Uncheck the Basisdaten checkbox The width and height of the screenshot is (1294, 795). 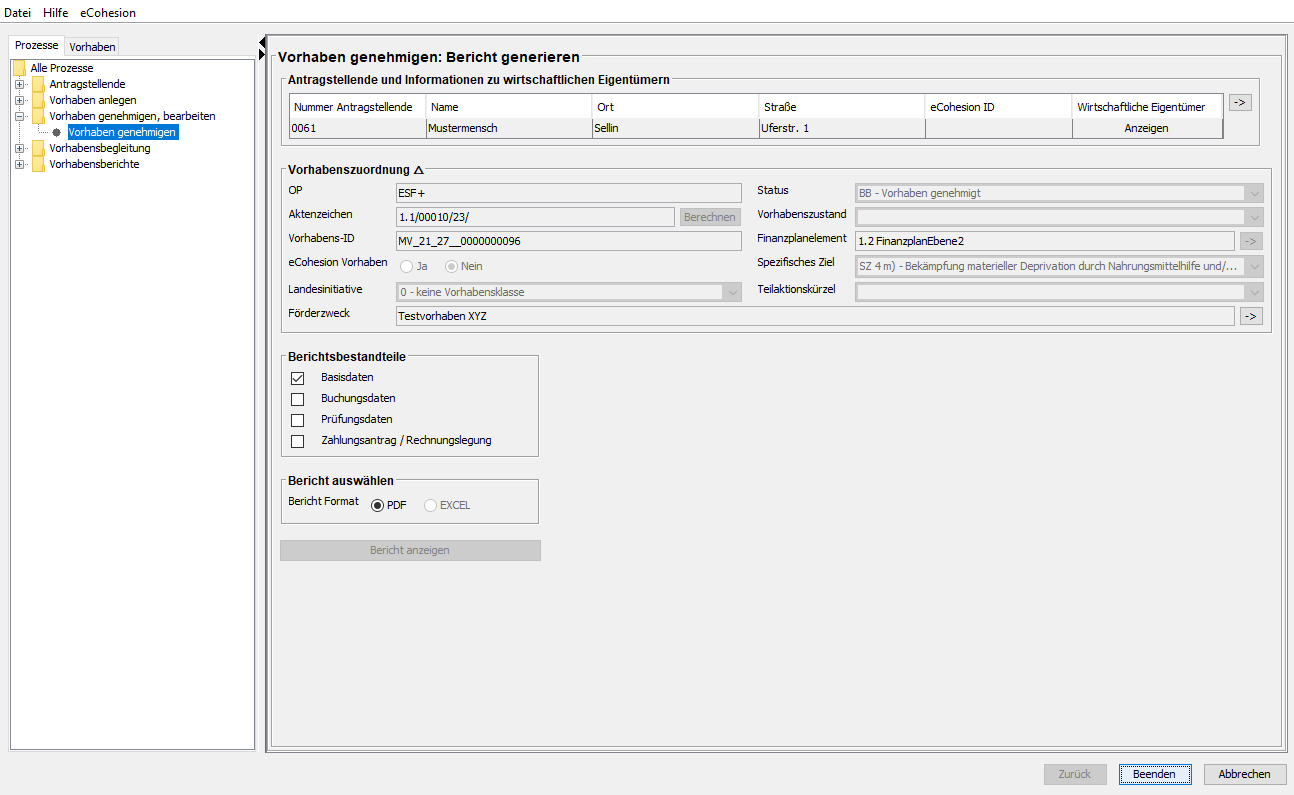[x=297, y=378]
